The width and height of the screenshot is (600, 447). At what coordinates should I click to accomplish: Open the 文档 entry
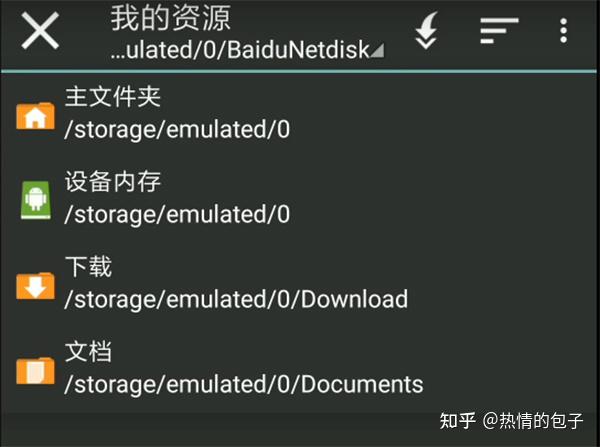click(300, 368)
